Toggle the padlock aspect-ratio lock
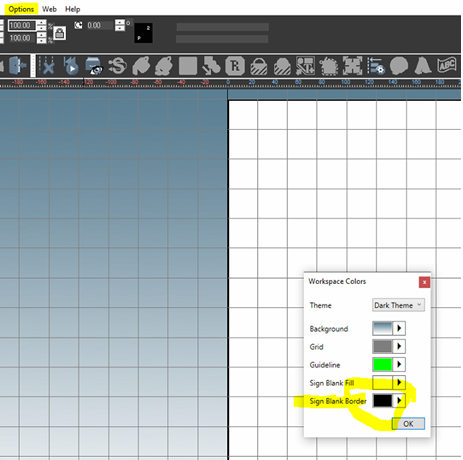This screenshot has height=460, width=463. point(59,33)
